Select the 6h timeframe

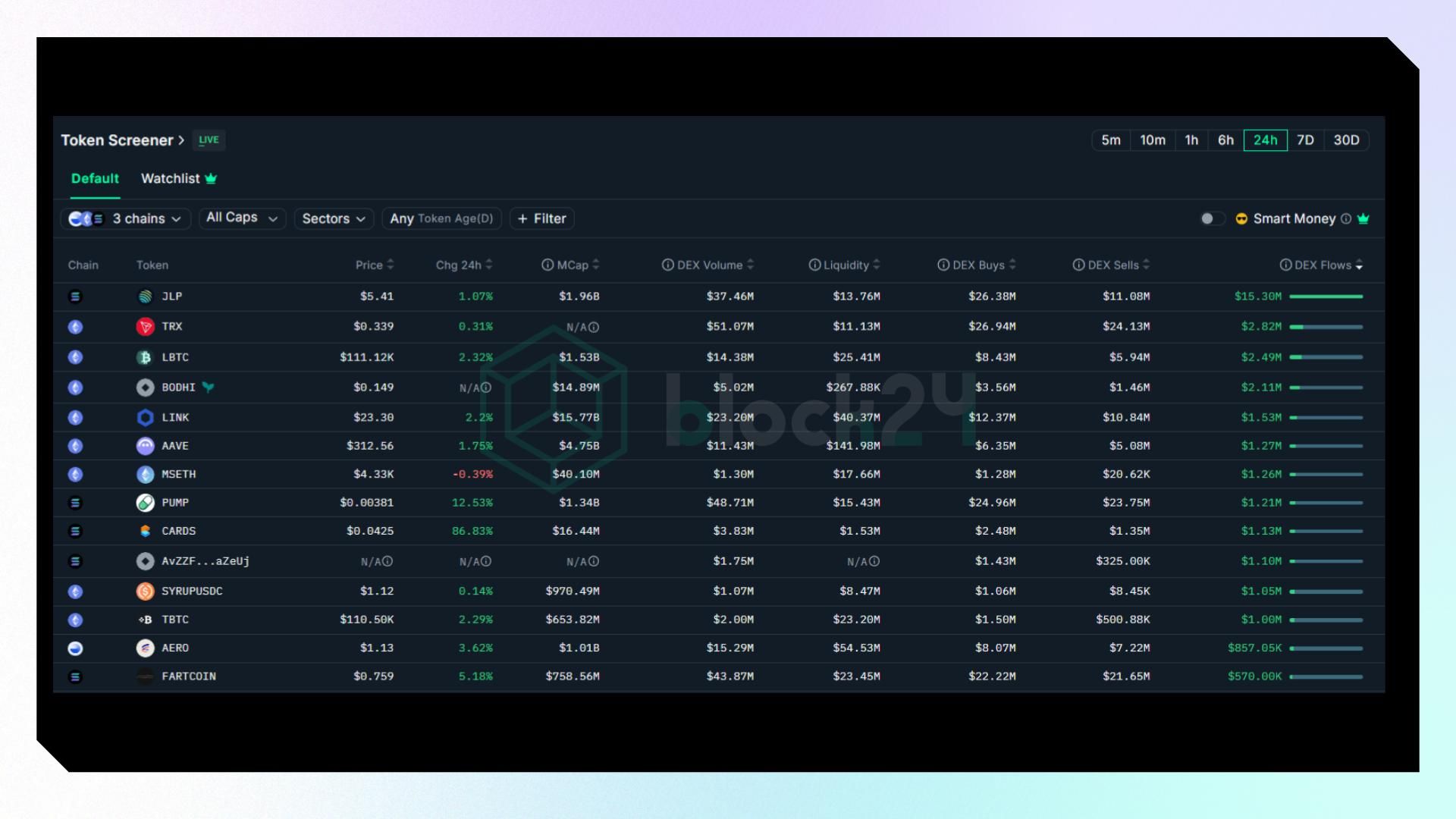click(x=1225, y=140)
